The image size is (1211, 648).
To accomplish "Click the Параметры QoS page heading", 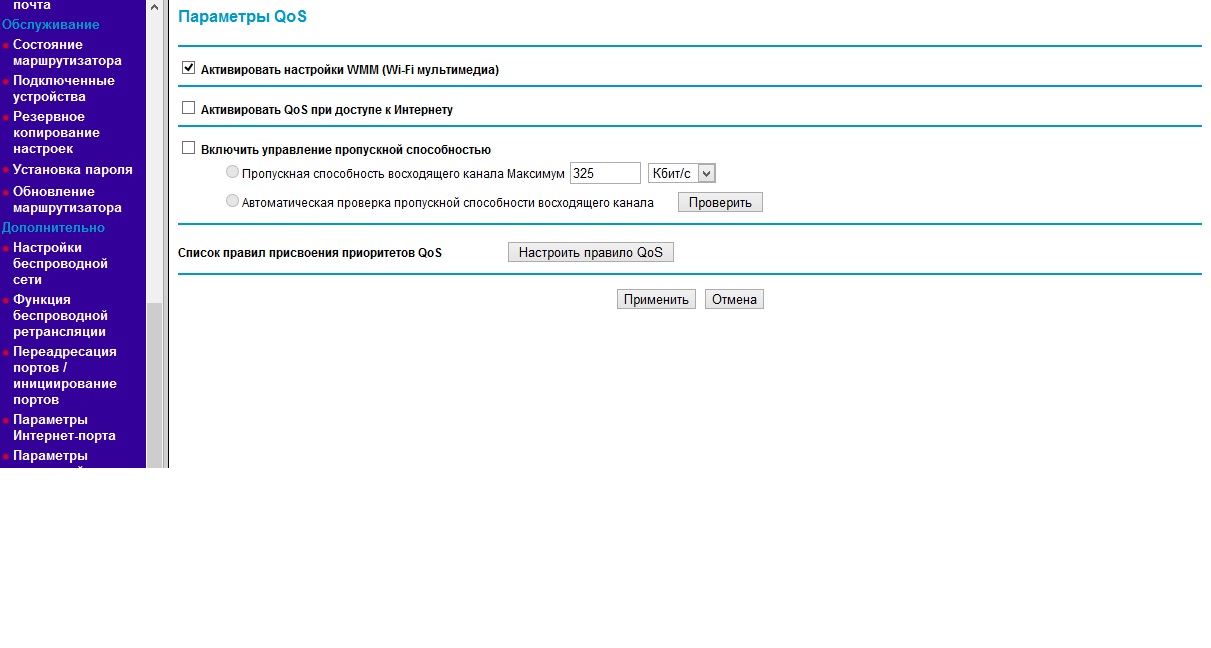I will click(x=242, y=17).
